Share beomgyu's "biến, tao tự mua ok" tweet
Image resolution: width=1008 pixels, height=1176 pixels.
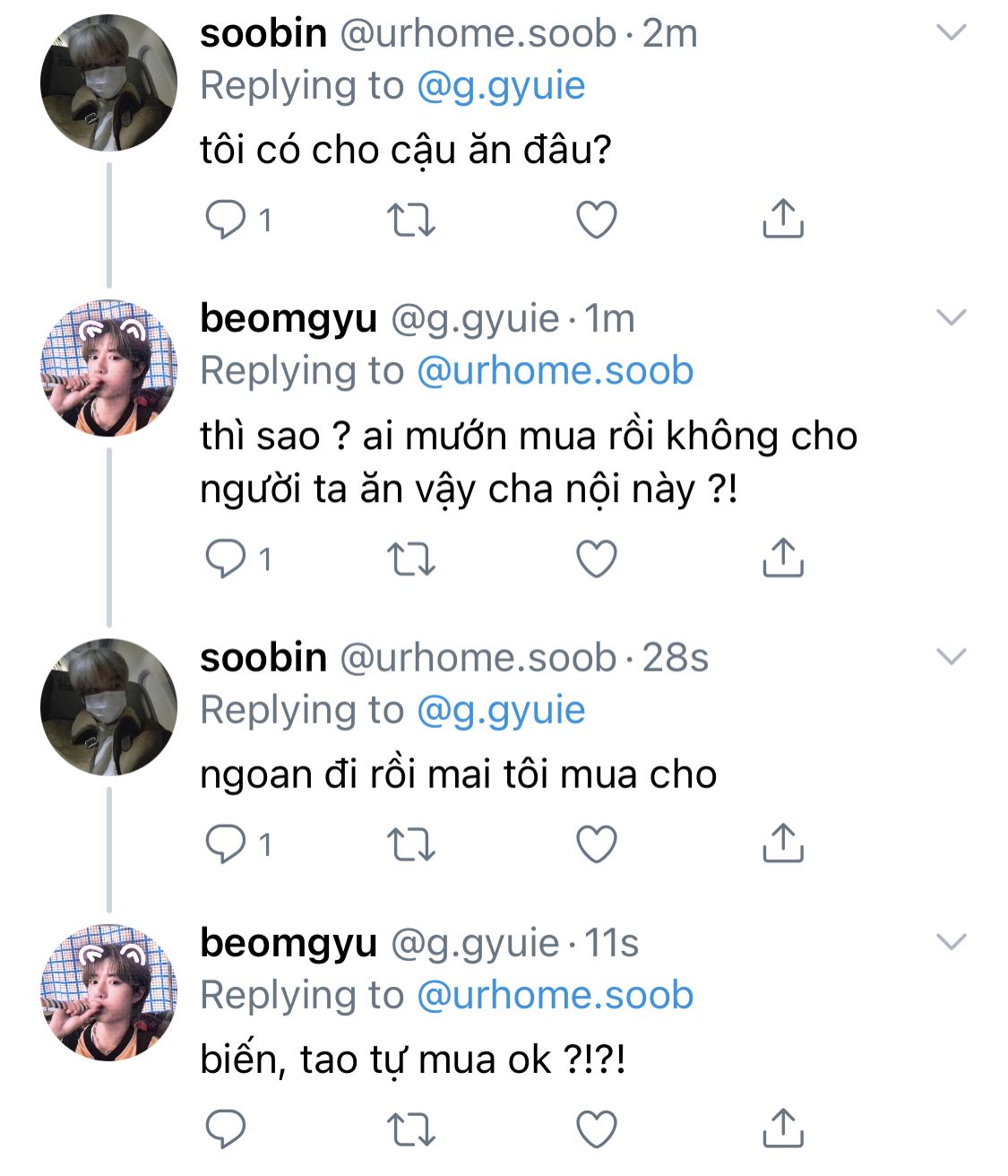pyautogui.click(x=782, y=1128)
